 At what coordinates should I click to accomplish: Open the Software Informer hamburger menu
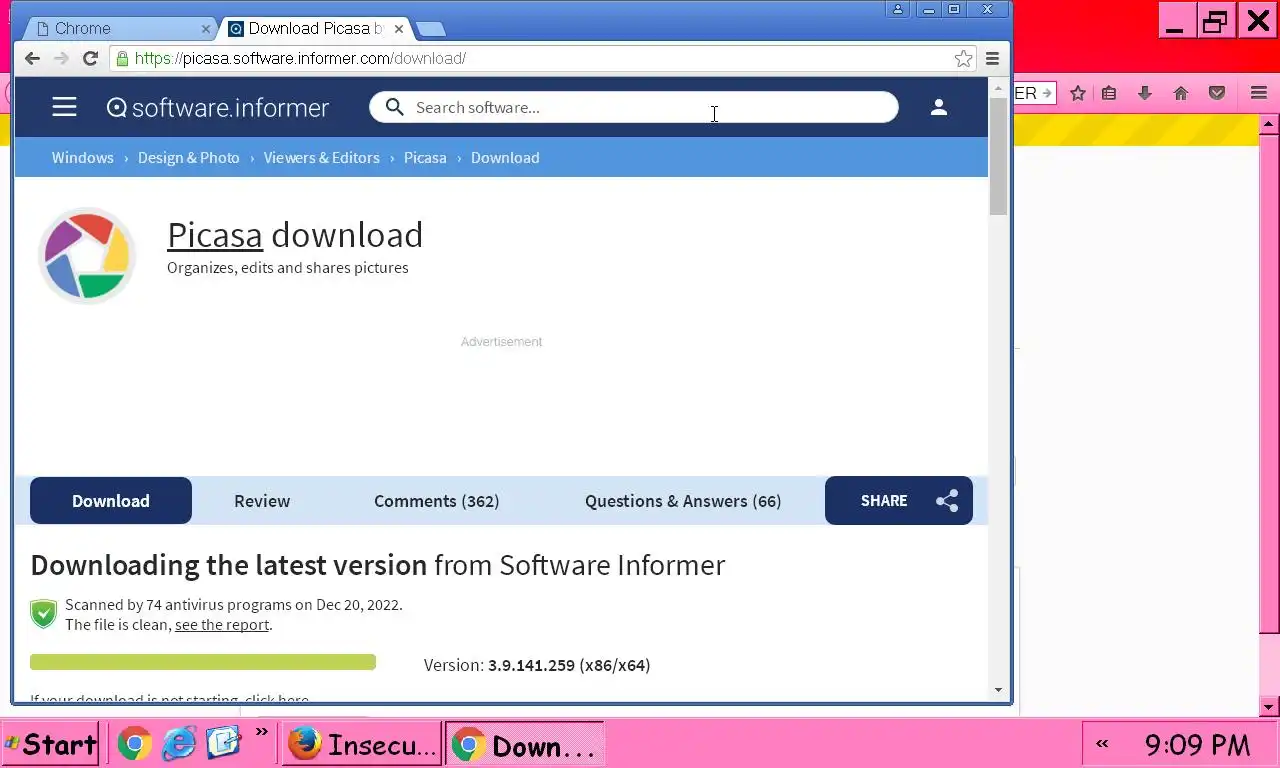click(64, 107)
